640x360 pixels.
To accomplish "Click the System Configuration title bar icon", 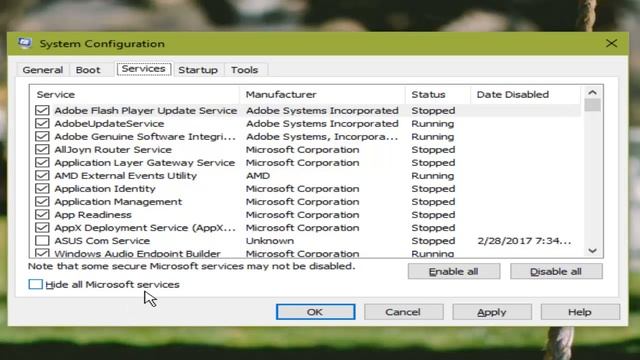I will pos(24,43).
